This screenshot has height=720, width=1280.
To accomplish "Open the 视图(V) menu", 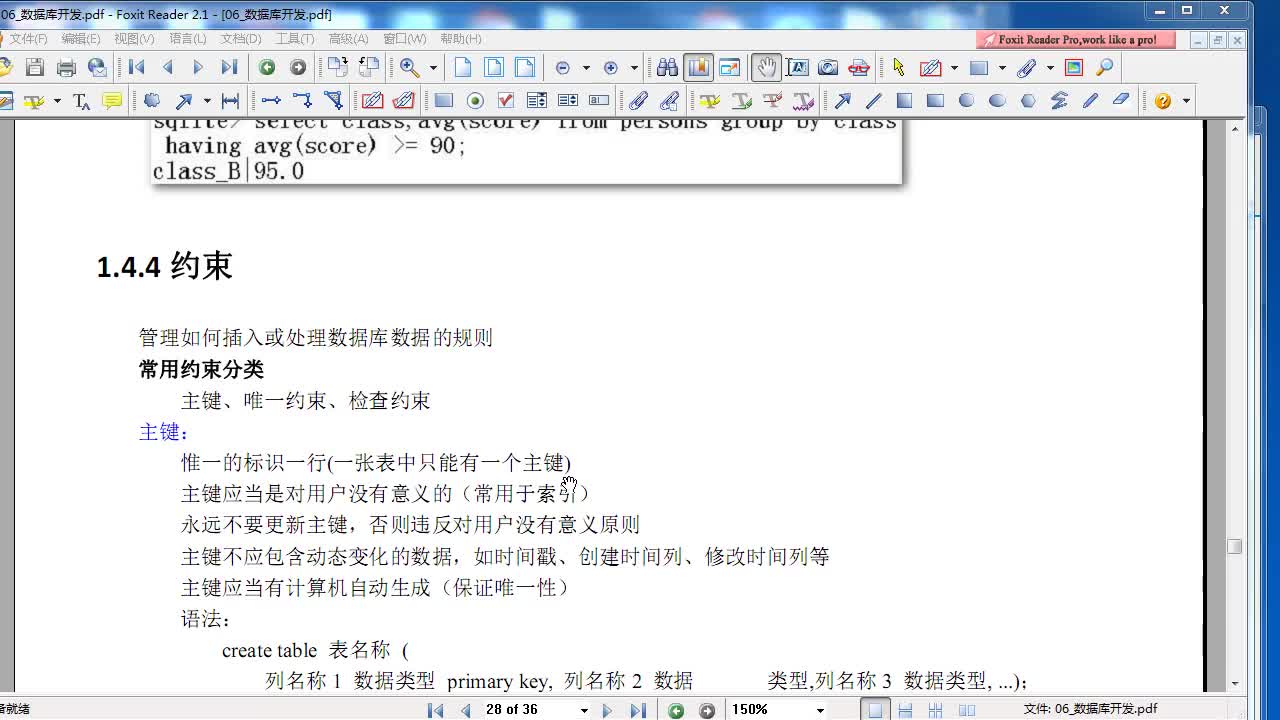I will (x=134, y=38).
